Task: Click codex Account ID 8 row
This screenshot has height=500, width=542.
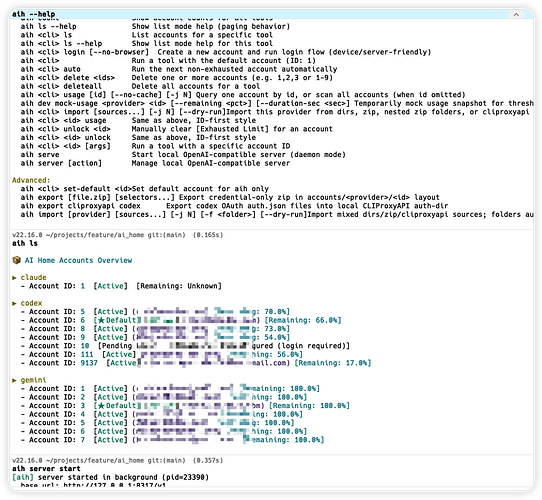Action: (155, 328)
